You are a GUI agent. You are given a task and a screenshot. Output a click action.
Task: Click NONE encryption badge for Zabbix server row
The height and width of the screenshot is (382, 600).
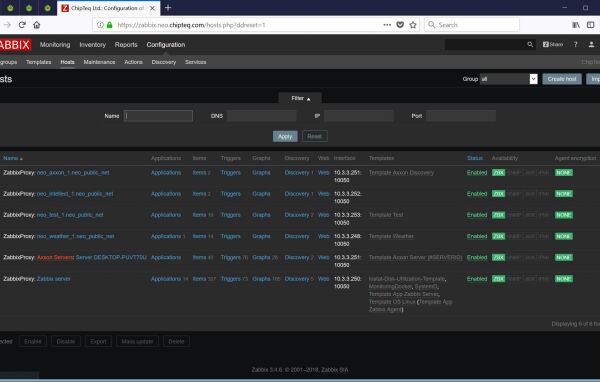point(564,279)
